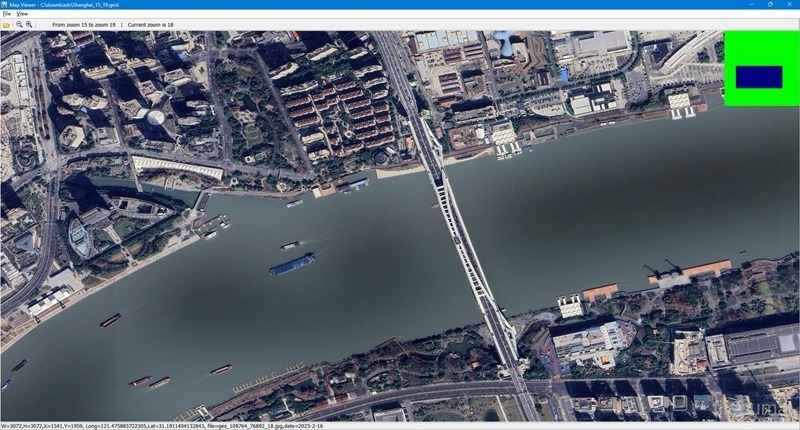This screenshot has width=800, height=430.
Task: Click the right magnifier zoom icon
Action: point(29,24)
